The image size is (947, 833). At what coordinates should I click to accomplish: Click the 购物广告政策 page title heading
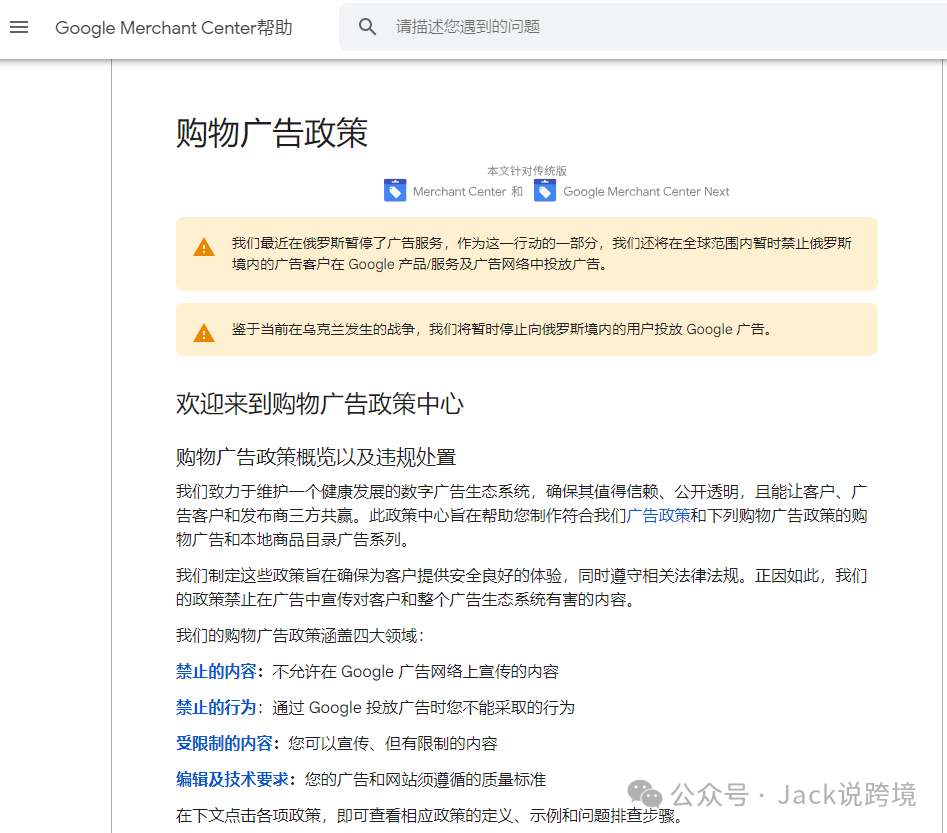click(x=272, y=133)
